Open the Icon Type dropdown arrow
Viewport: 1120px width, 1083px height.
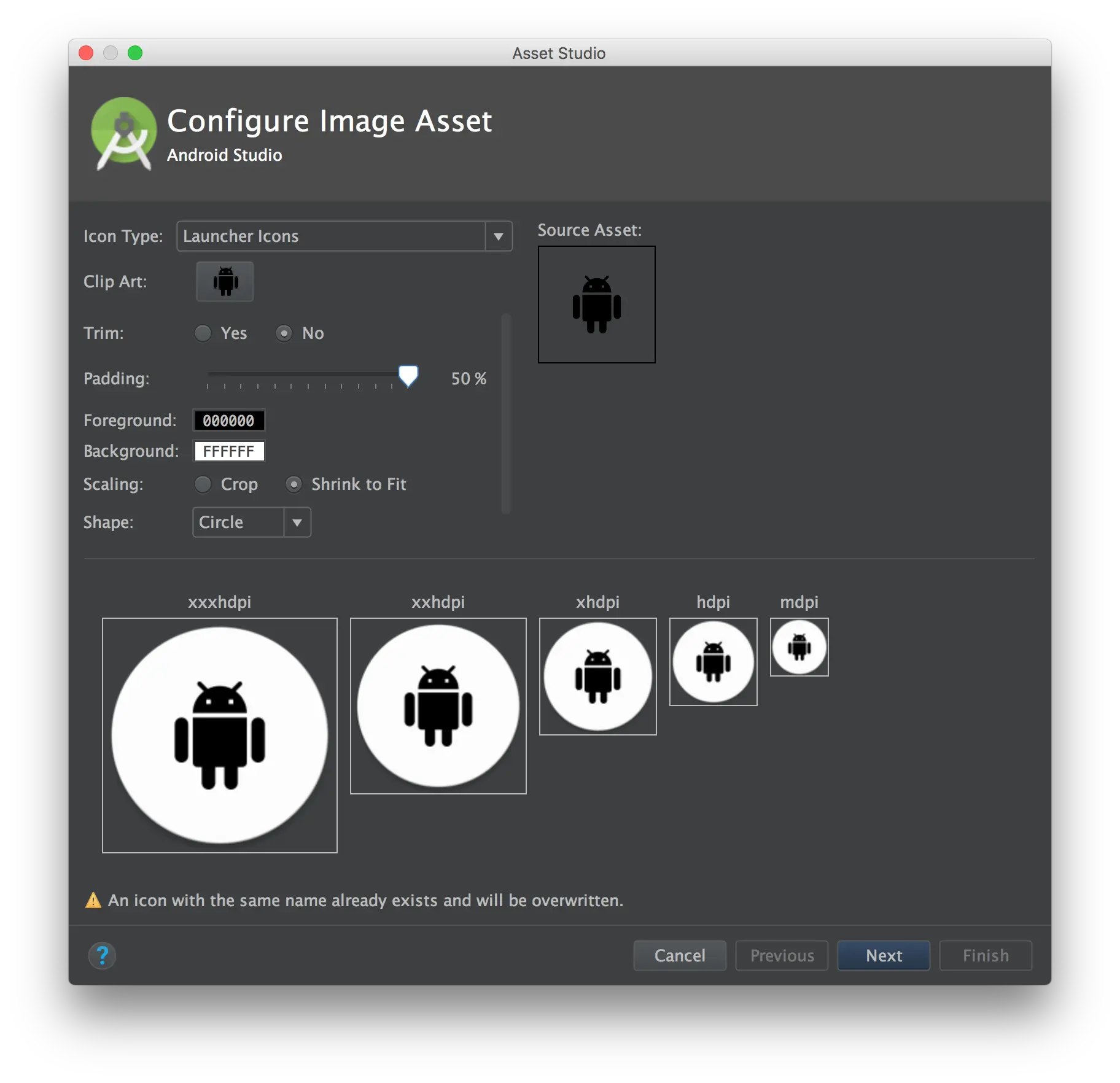(499, 236)
